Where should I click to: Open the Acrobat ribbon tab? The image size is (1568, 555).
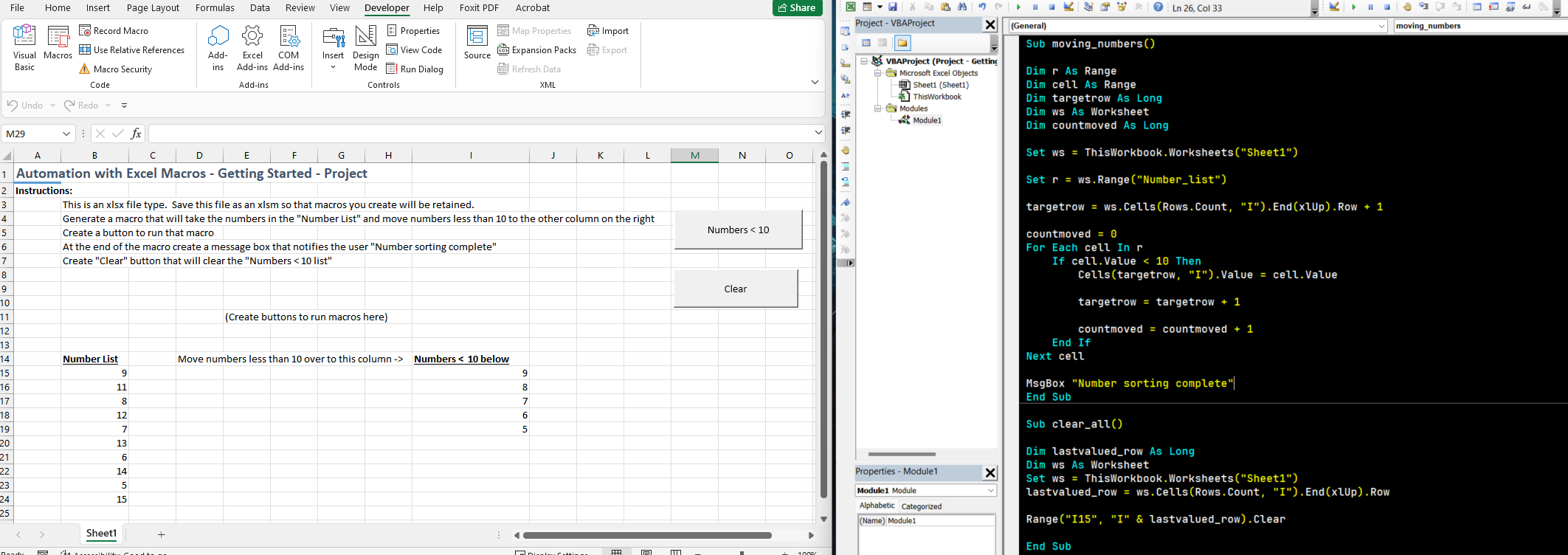(532, 7)
